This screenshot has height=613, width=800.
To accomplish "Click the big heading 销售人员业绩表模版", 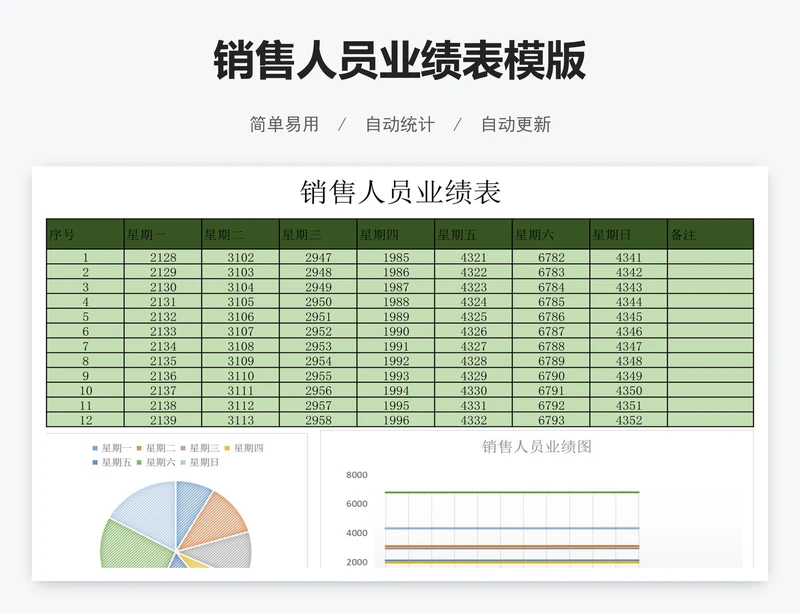I will pyautogui.click(x=399, y=60).
